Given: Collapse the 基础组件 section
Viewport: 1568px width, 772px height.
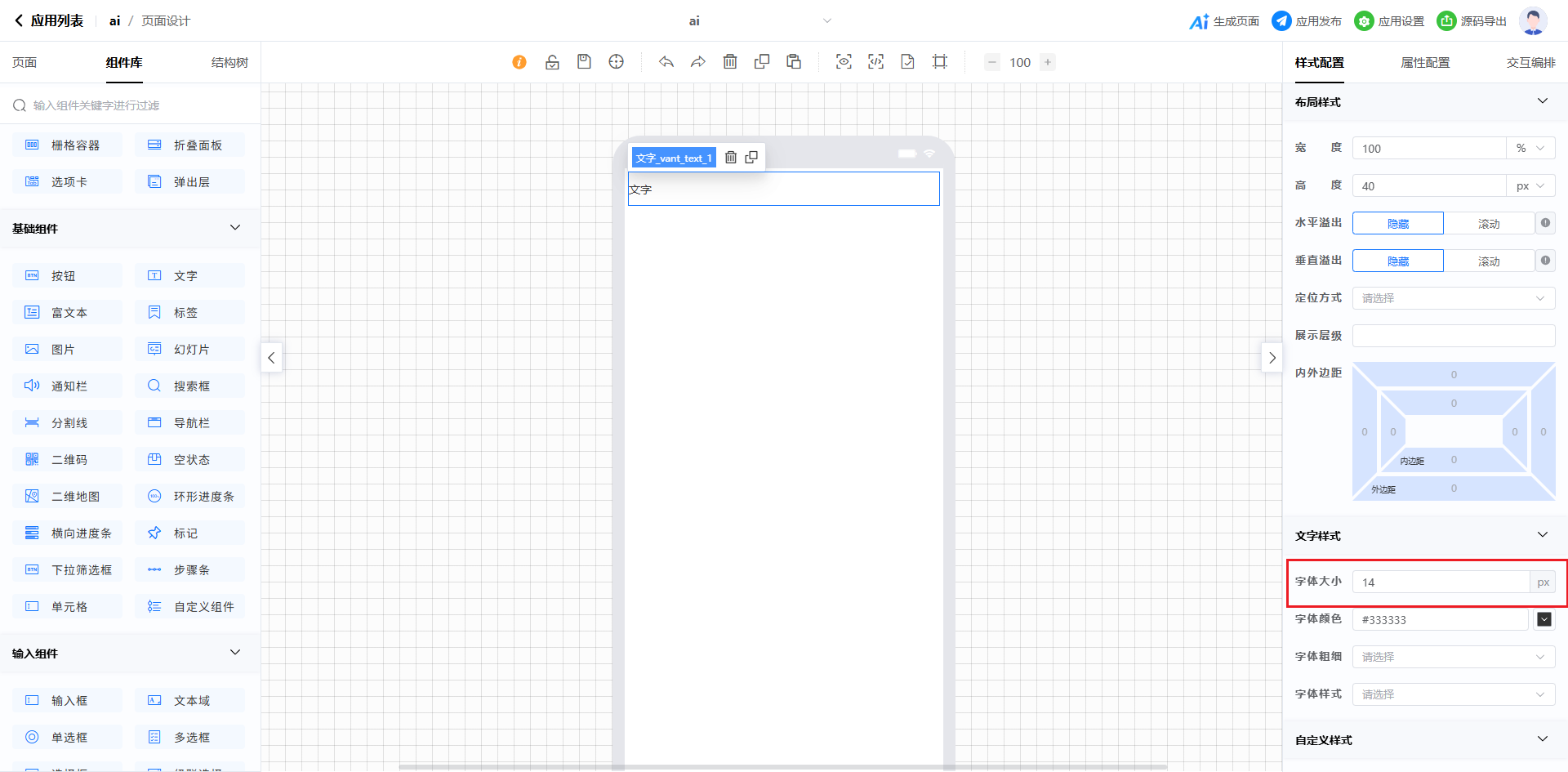Looking at the screenshot, I should 235,228.
